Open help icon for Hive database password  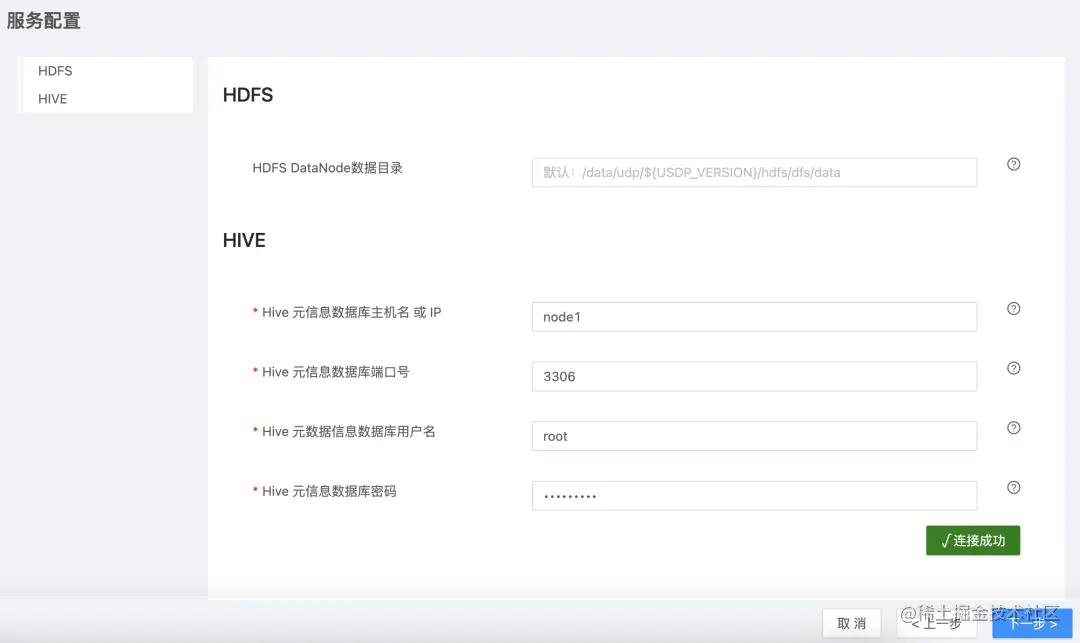tap(1013, 487)
